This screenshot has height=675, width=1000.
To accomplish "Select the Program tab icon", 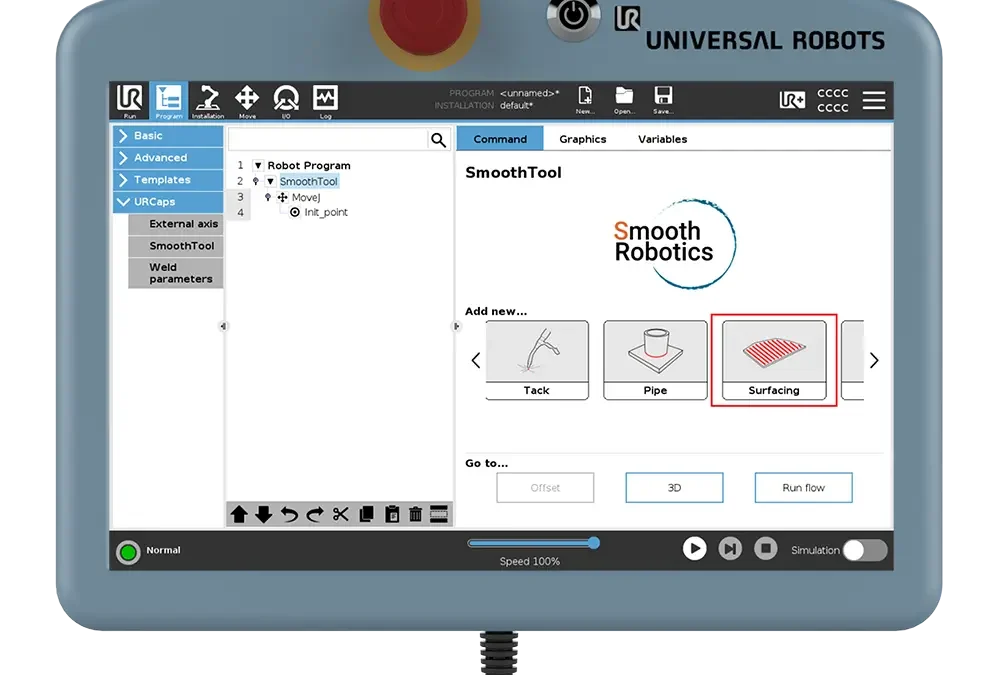I will coord(169,101).
